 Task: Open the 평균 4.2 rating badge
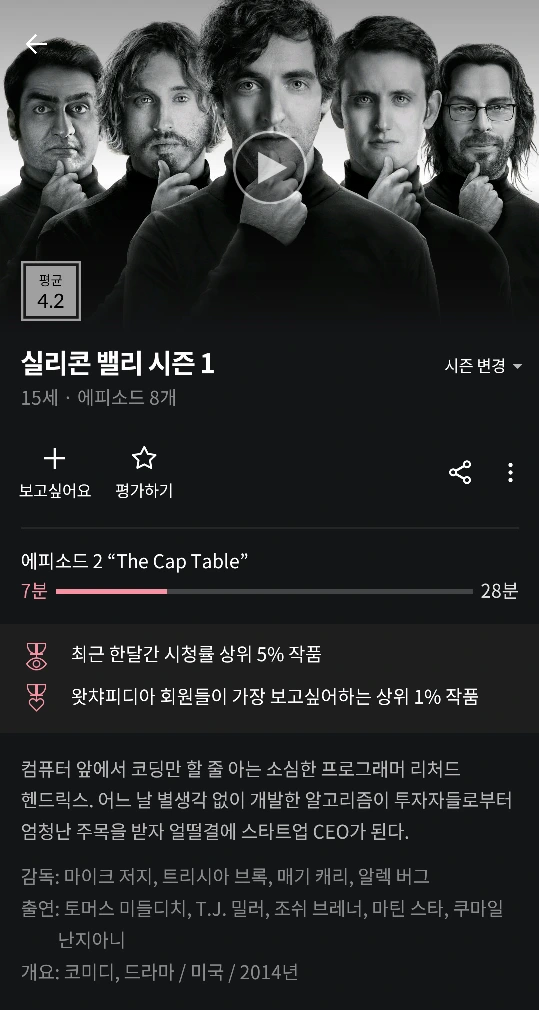51,291
